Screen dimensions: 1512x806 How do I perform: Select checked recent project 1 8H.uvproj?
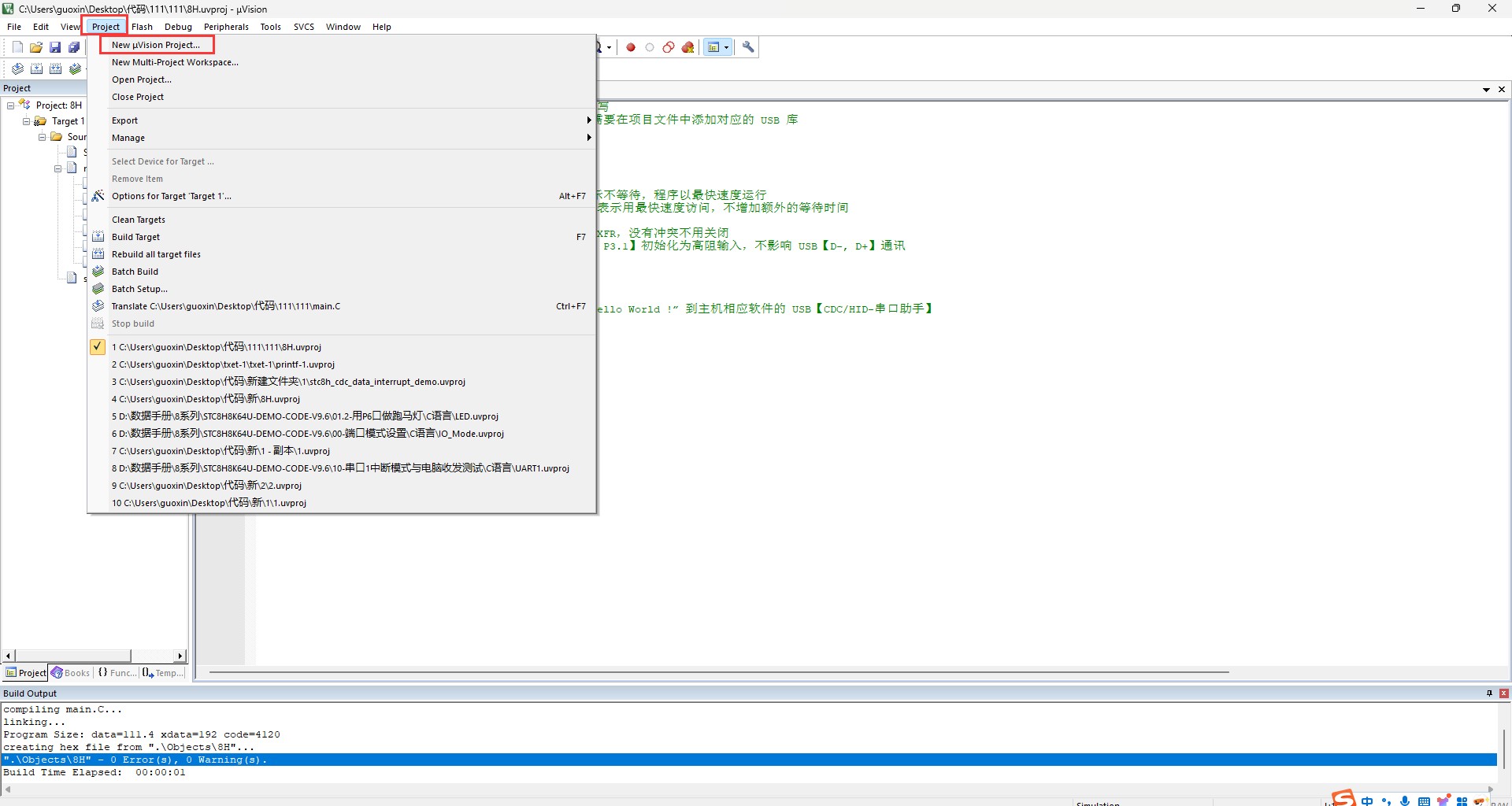[x=342, y=347]
